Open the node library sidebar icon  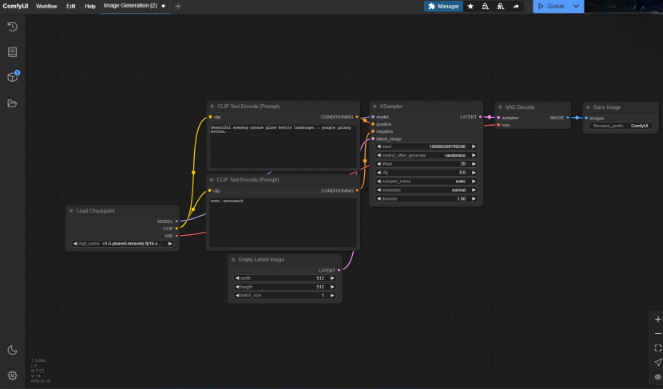click(x=12, y=52)
